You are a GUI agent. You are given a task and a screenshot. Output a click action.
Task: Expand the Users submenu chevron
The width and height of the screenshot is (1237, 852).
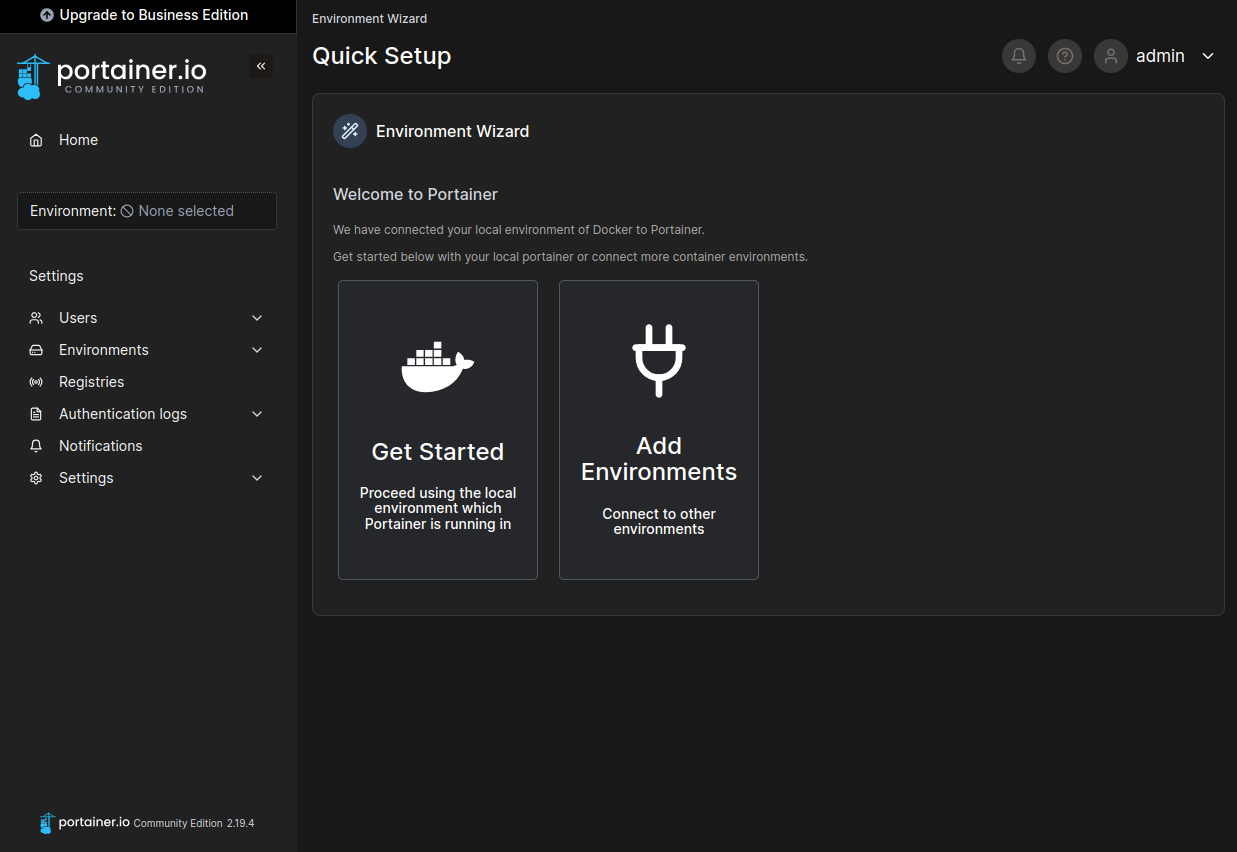(257, 318)
